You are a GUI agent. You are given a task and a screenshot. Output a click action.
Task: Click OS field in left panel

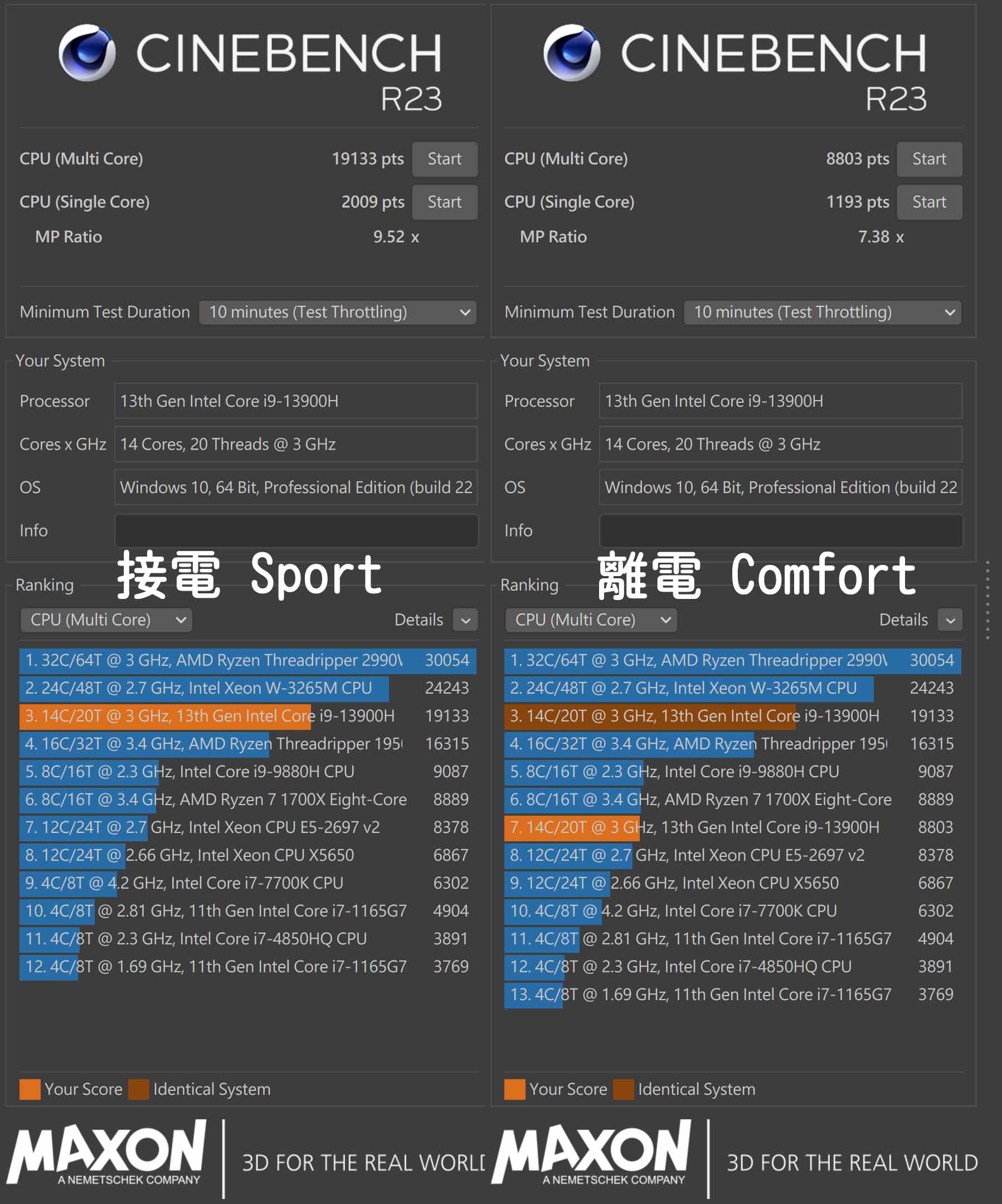coord(296,488)
